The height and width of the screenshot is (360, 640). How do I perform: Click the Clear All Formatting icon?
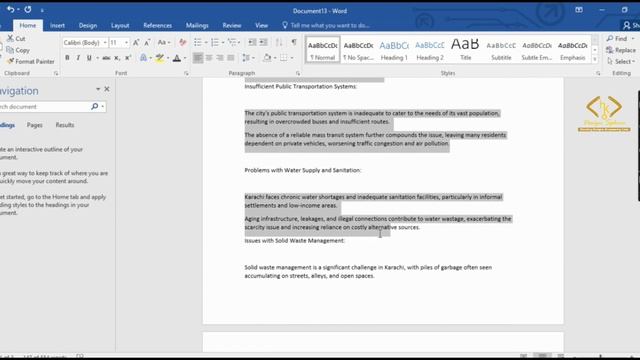pyautogui.click(x=182, y=42)
